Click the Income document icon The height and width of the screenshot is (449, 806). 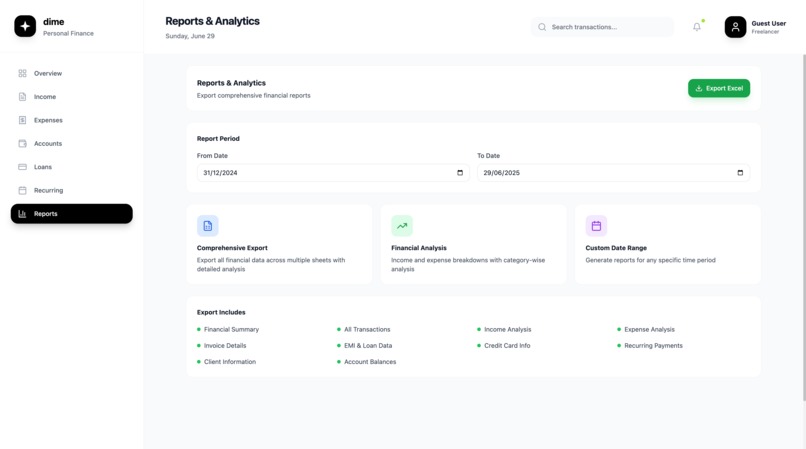[x=22, y=97]
